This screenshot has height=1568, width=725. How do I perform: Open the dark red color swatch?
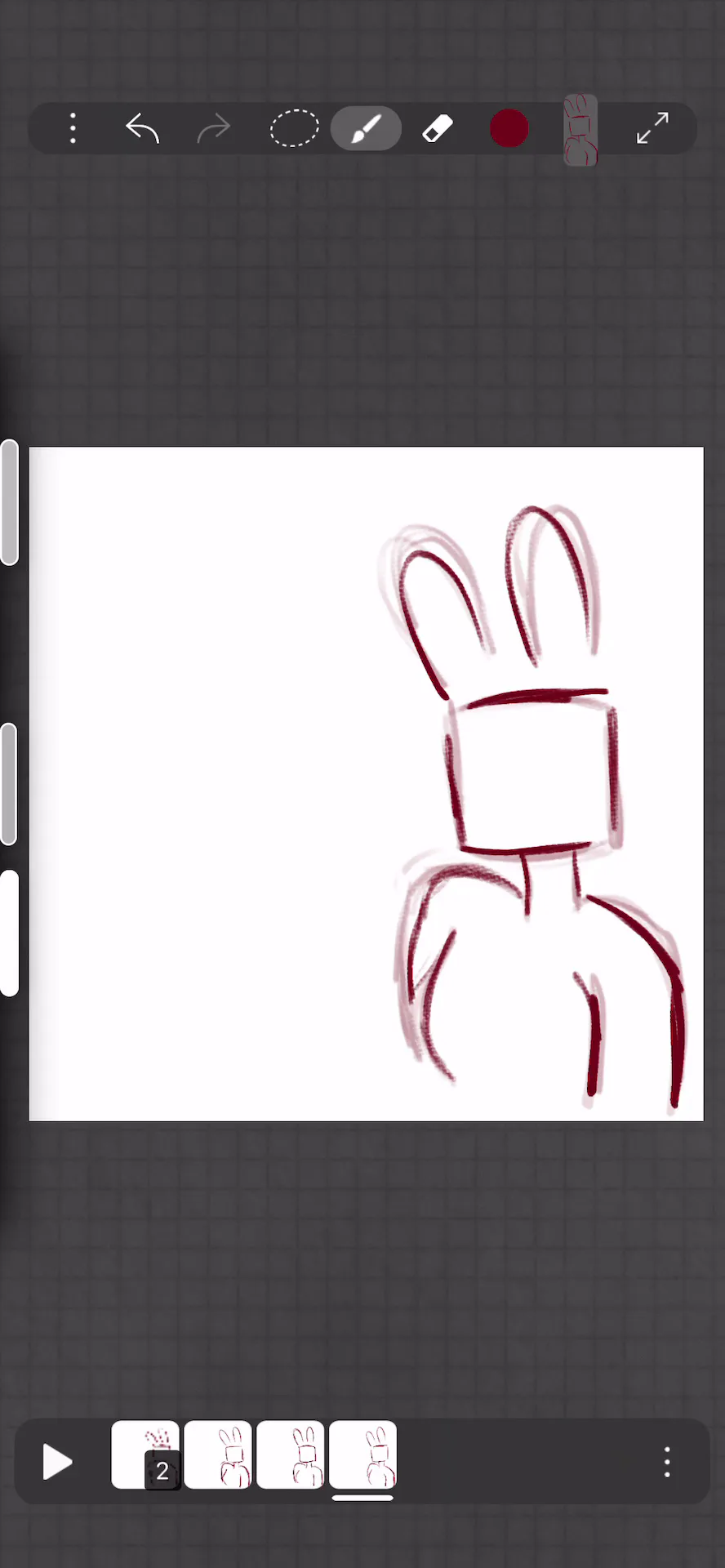(x=509, y=129)
